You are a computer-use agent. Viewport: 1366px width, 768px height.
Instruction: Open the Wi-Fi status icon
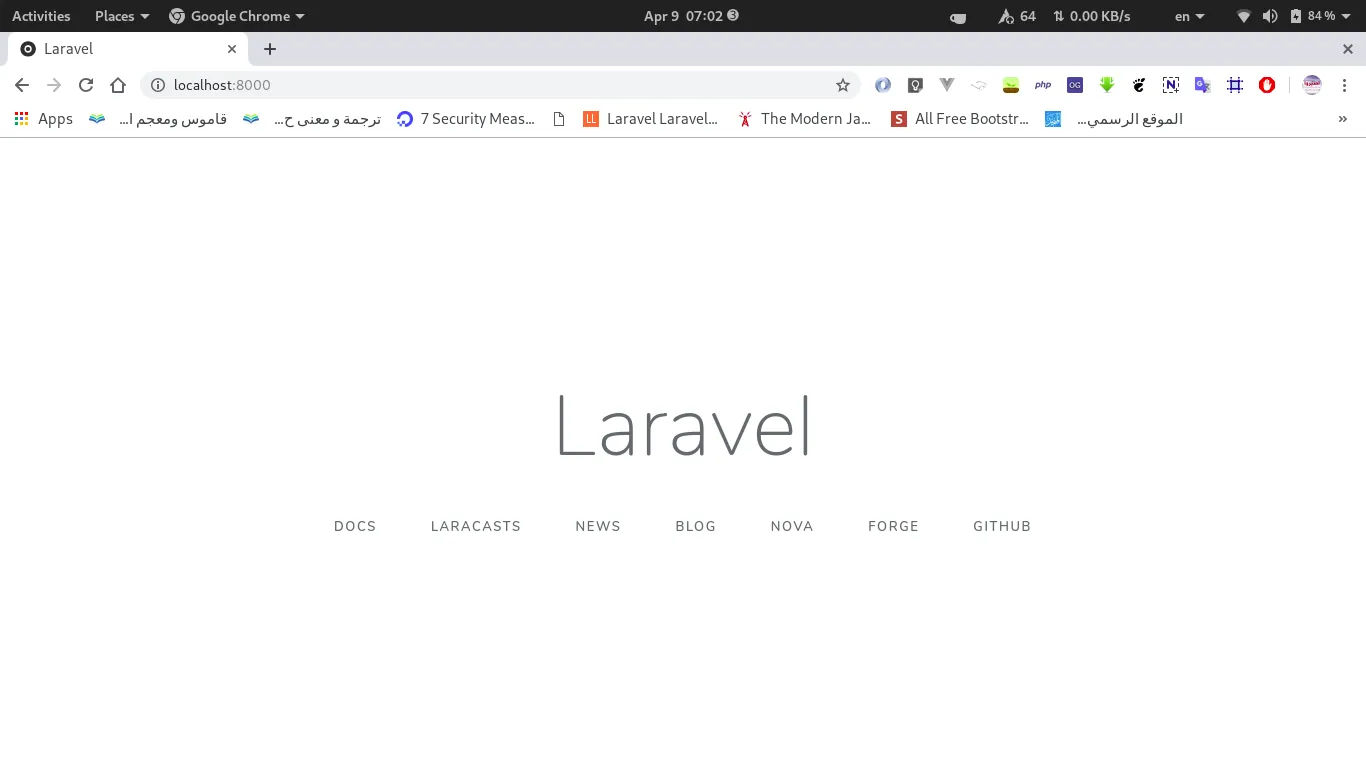[1244, 16]
